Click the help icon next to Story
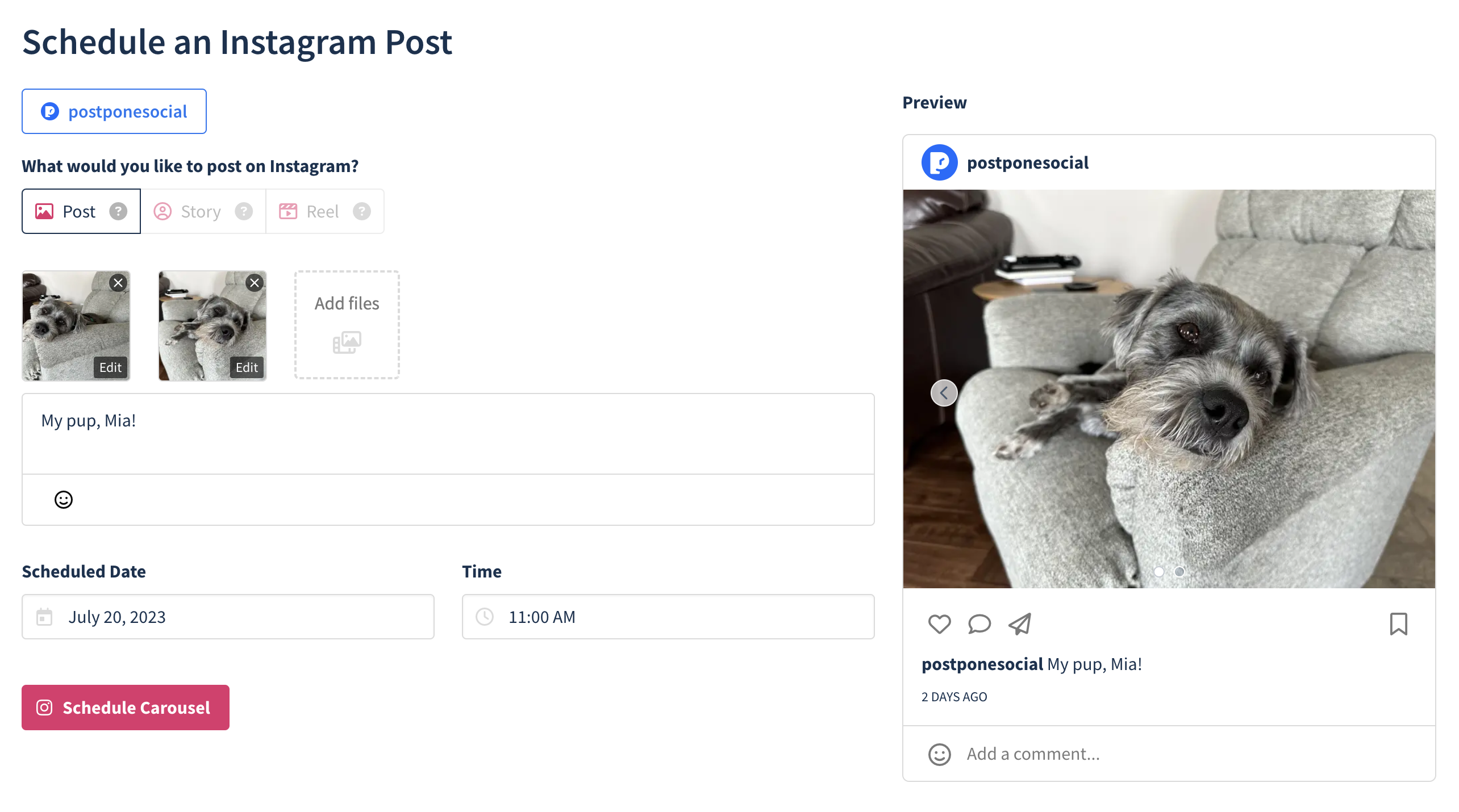 pyautogui.click(x=244, y=211)
